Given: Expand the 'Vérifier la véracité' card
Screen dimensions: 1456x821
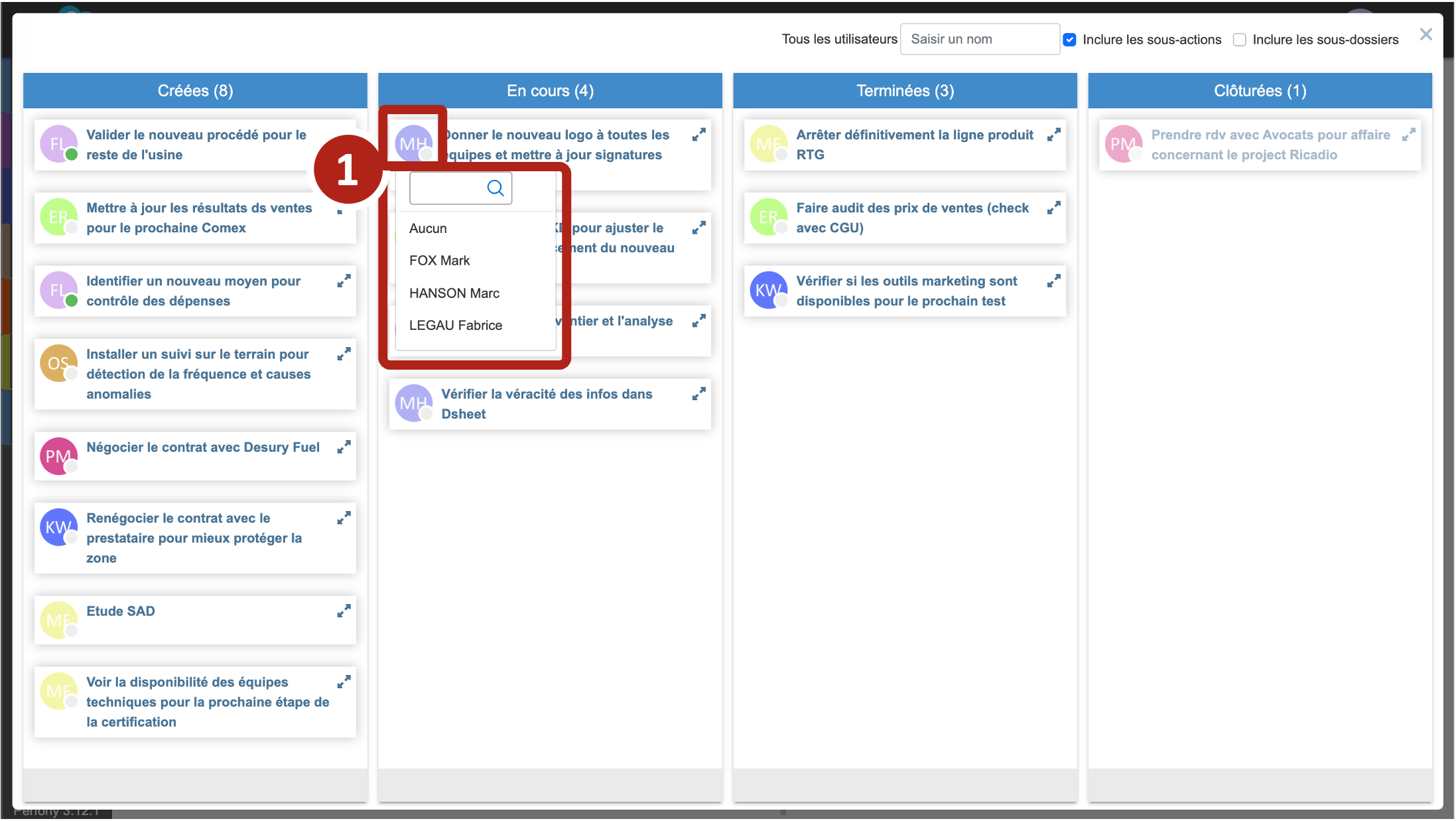Looking at the screenshot, I should [x=698, y=394].
